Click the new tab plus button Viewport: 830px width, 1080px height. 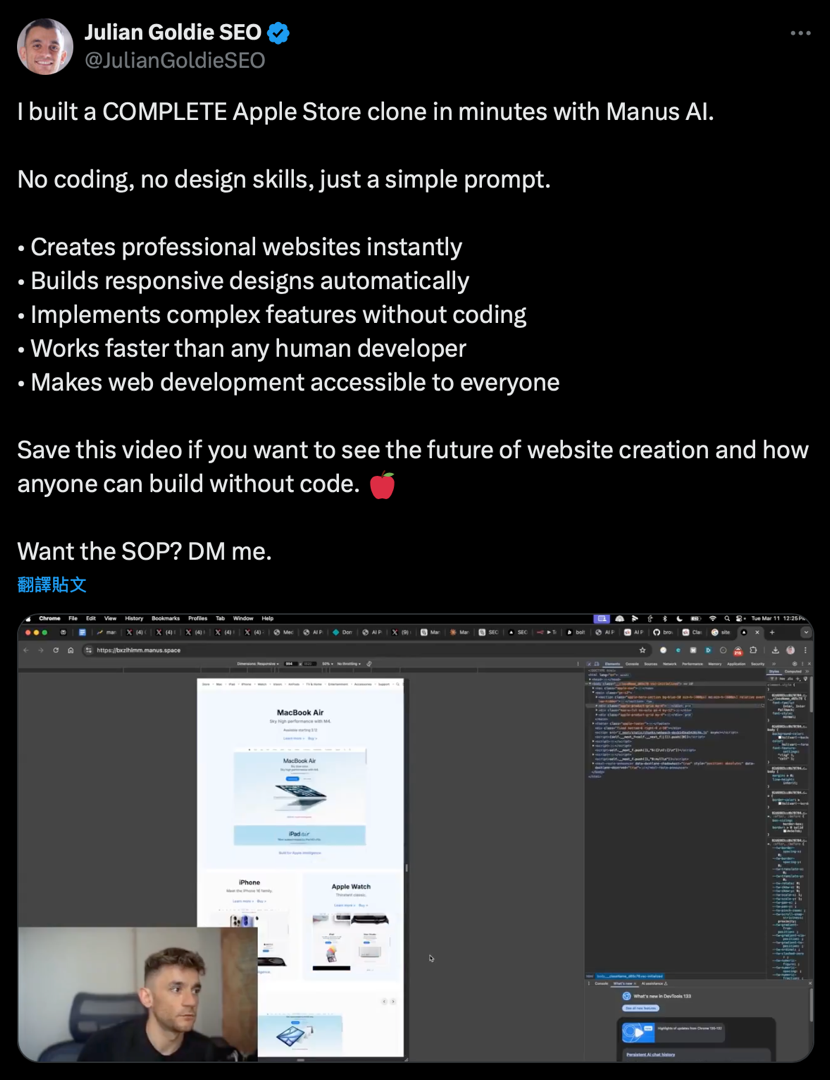(772, 632)
